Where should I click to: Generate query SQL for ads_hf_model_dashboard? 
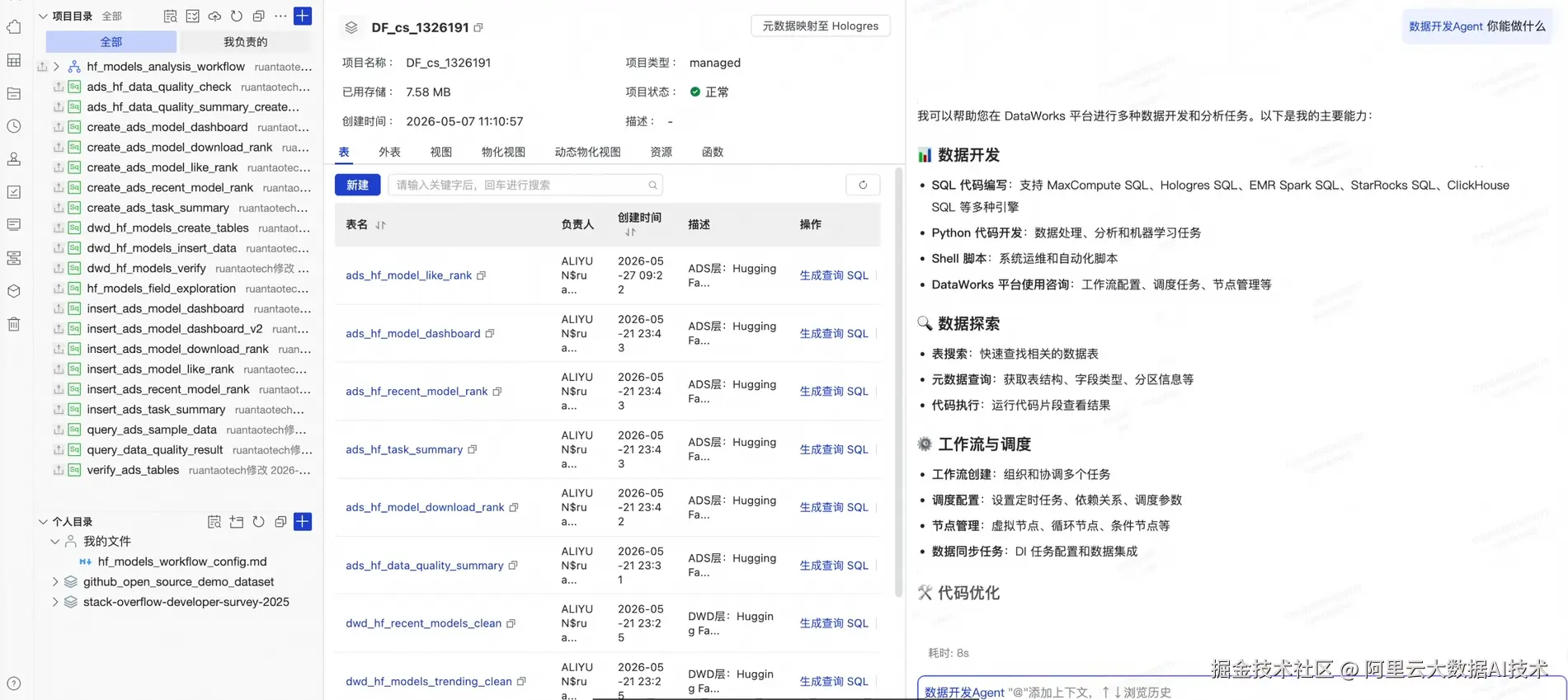point(833,333)
